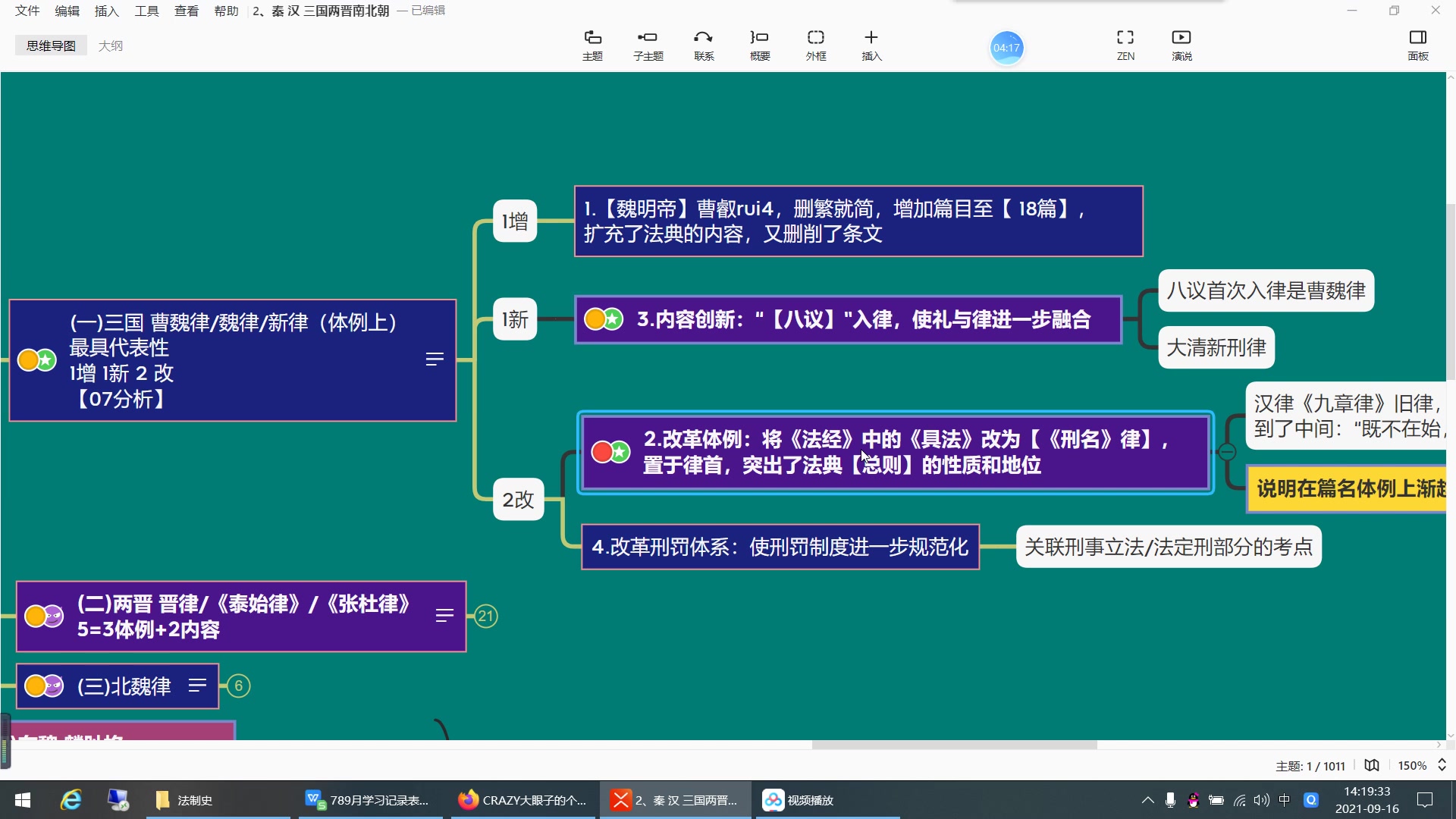Expand 两晋 branch with 21 subtopics
The height and width of the screenshot is (819, 1456).
[486, 616]
